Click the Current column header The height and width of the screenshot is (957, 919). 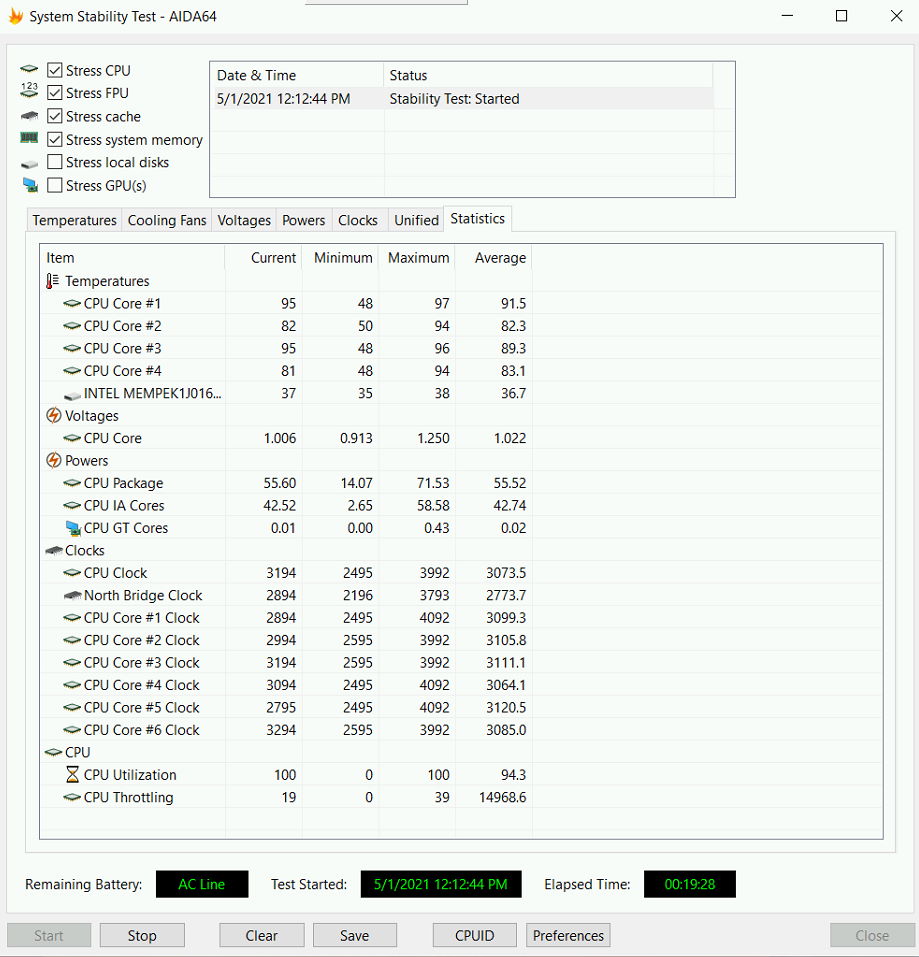[x=264, y=258]
